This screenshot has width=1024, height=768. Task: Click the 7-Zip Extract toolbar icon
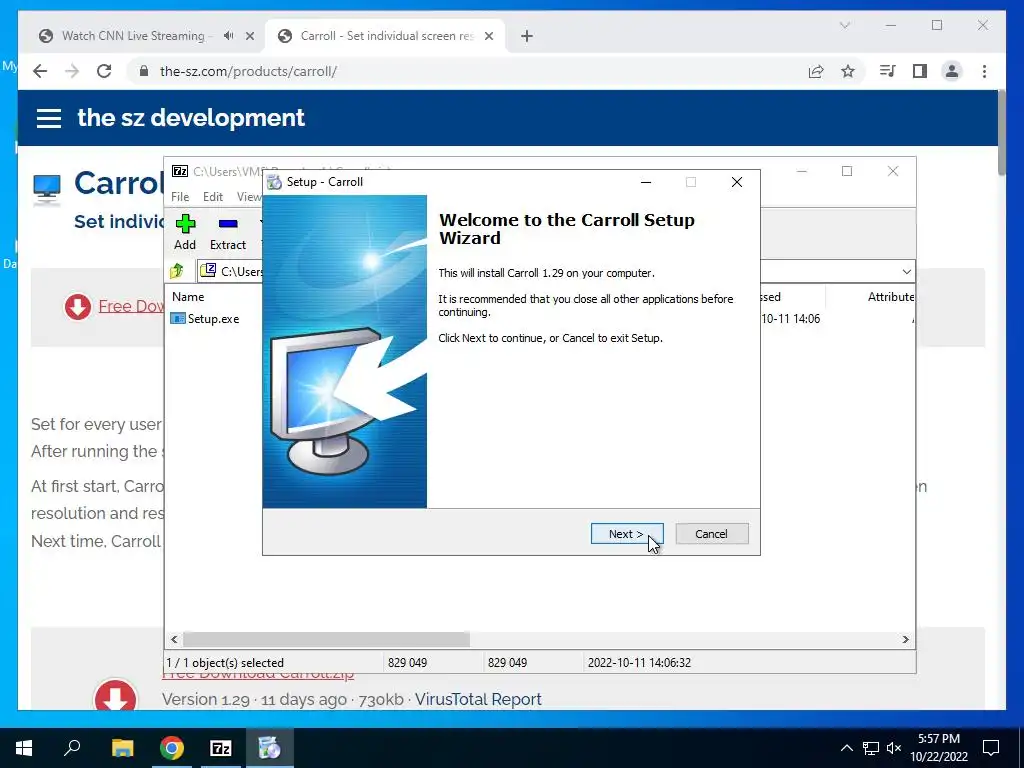tap(227, 232)
